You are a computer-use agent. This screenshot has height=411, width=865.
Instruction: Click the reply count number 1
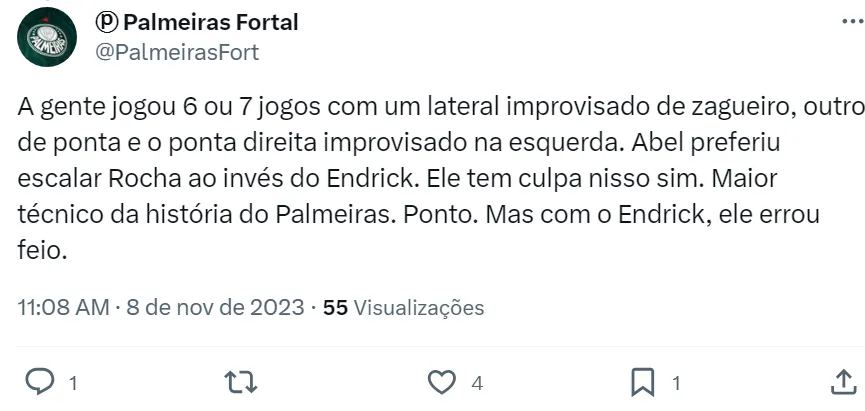click(71, 383)
